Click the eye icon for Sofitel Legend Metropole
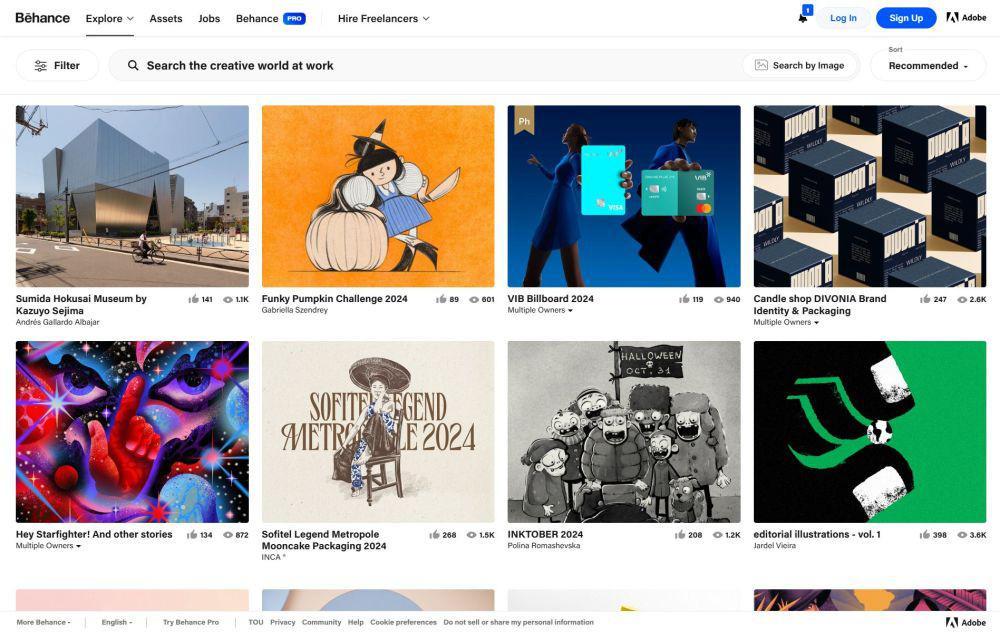Image resolution: width=1000 pixels, height=632 pixels. coord(471,535)
